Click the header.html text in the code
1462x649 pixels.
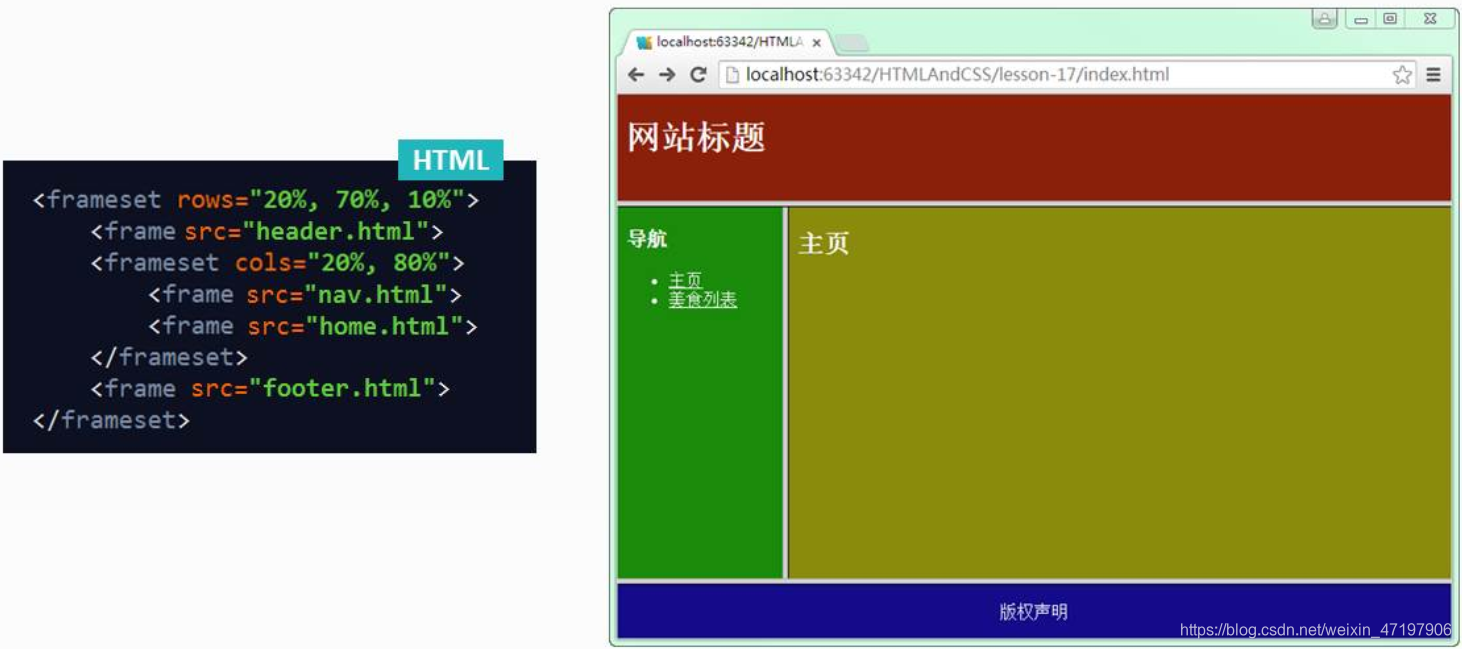(335, 231)
